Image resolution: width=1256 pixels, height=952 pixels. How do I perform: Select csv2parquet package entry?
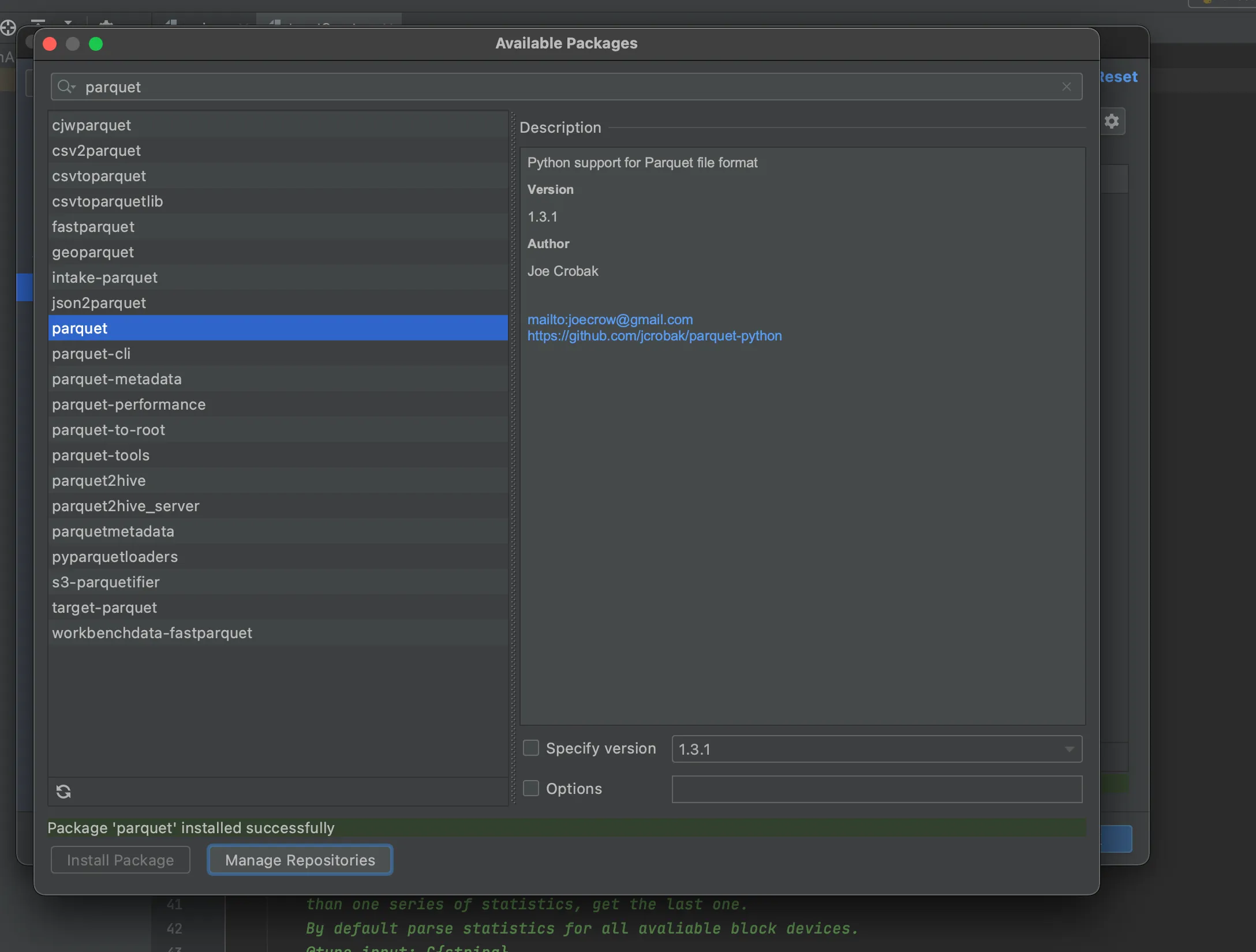[x=96, y=151]
